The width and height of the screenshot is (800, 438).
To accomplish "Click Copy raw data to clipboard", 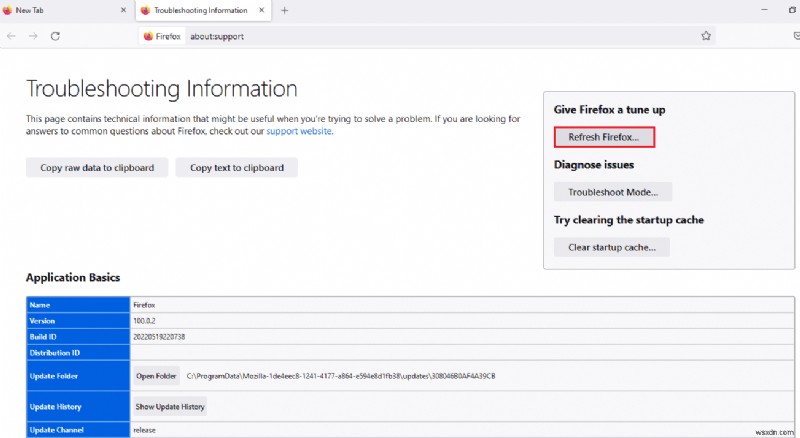I will (97, 167).
